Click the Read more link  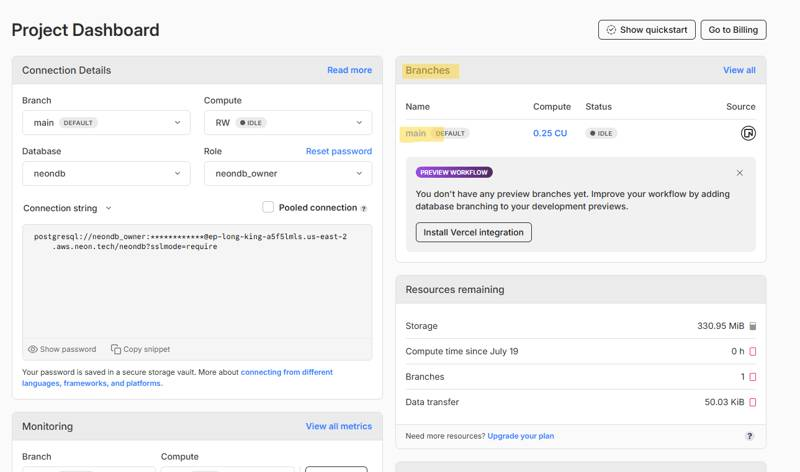[x=349, y=70]
